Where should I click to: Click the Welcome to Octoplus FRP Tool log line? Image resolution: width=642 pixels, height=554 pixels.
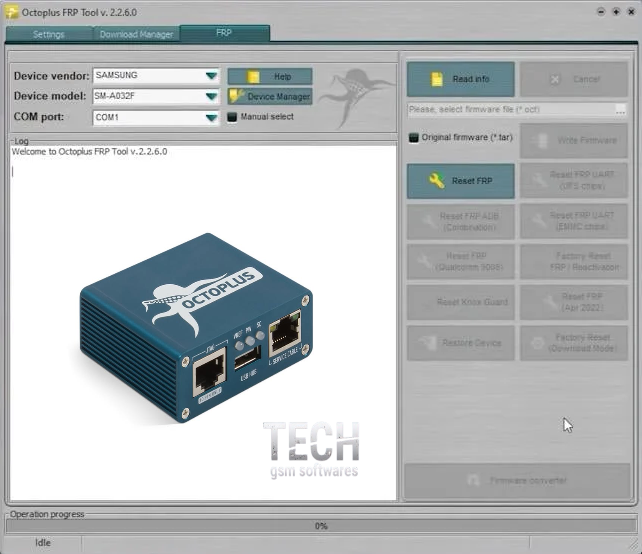(x=89, y=152)
